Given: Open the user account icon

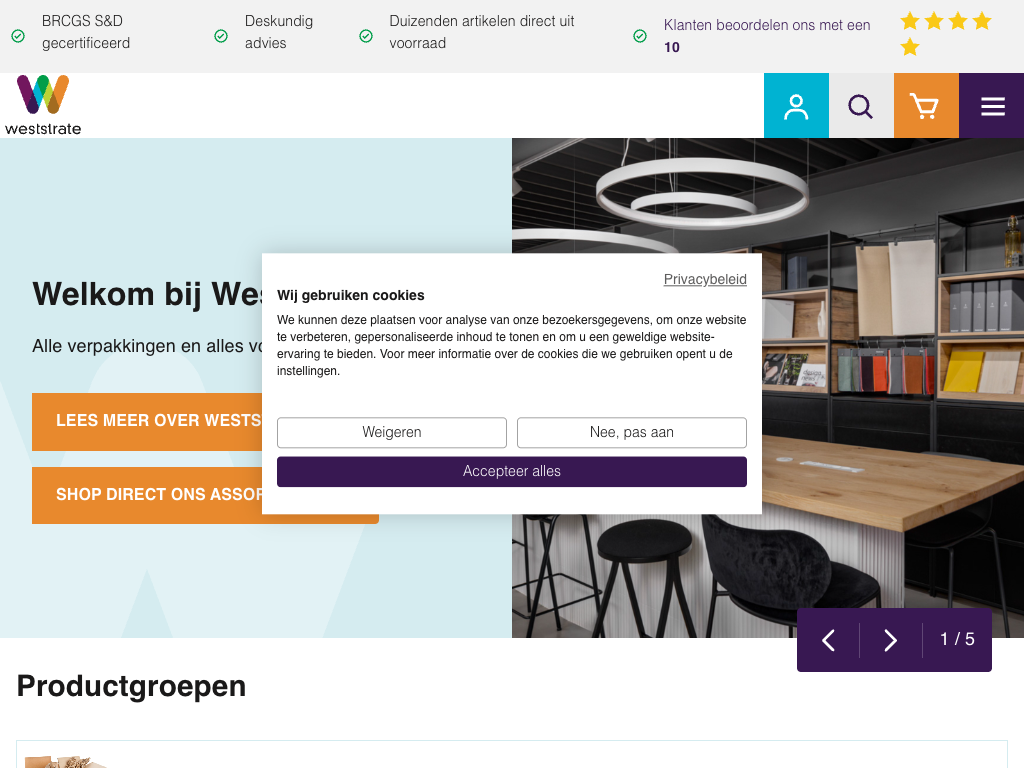Looking at the screenshot, I should coord(796,106).
